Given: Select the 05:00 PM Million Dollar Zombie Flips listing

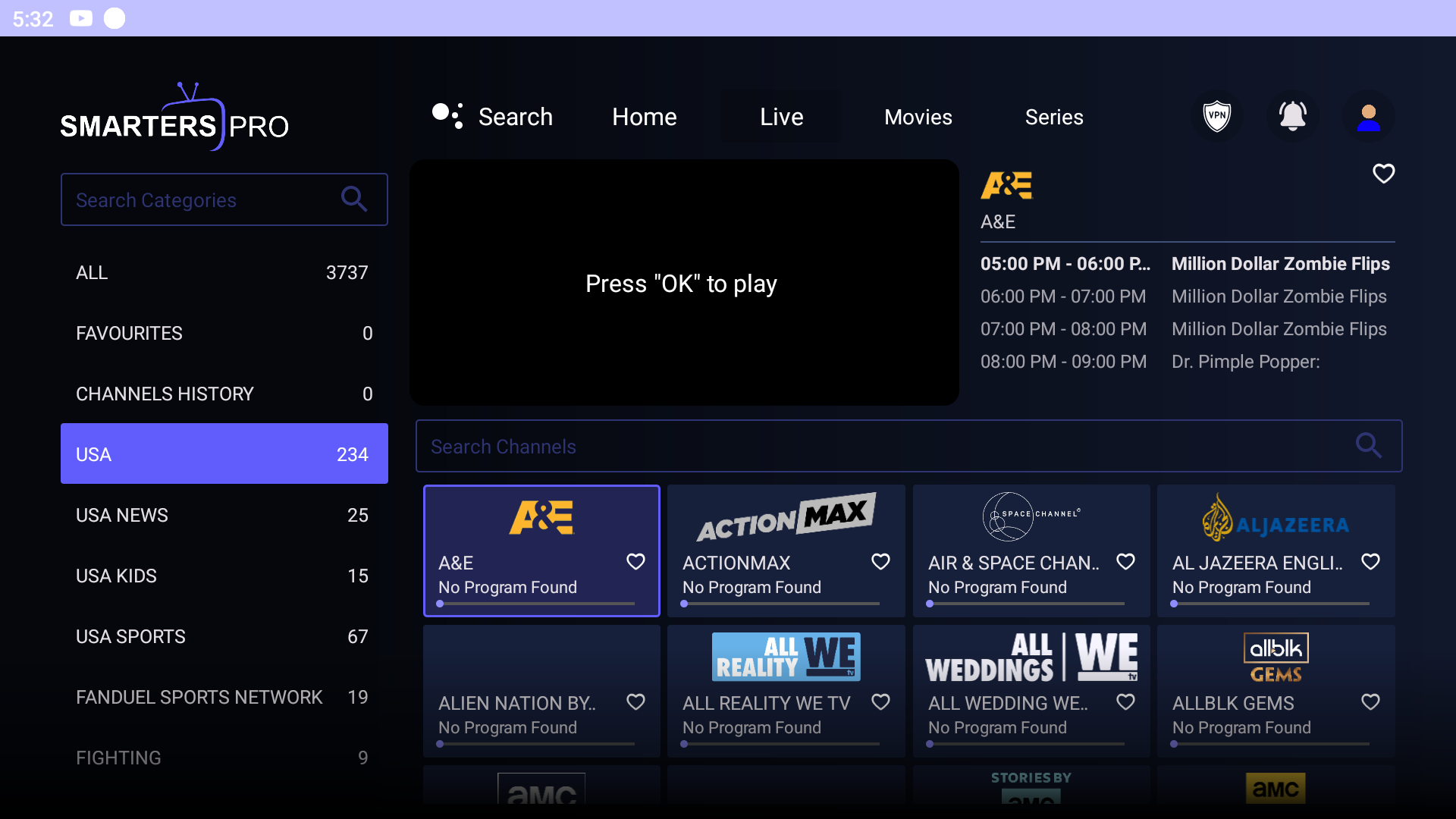Looking at the screenshot, I should coord(1188,264).
